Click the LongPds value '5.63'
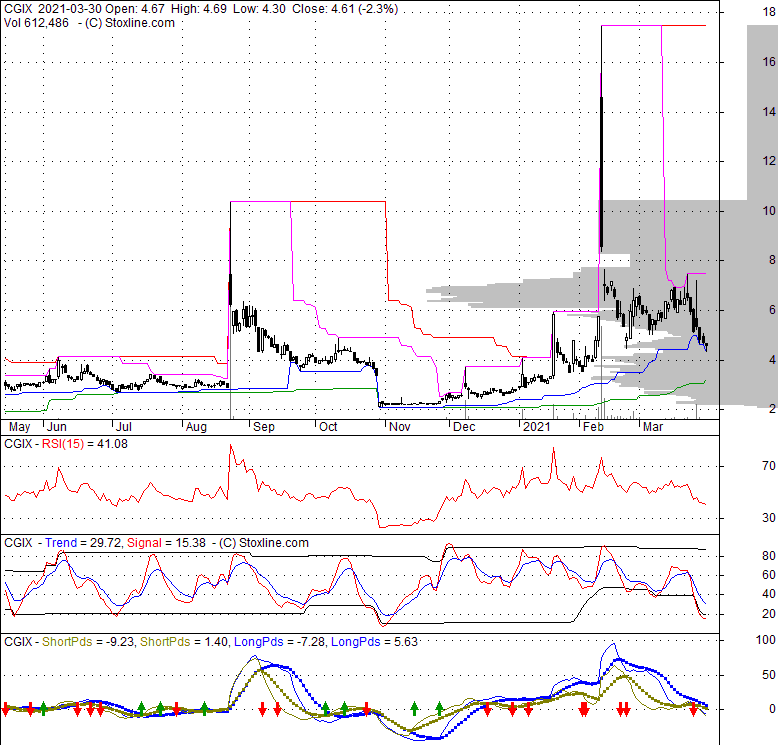 coord(406,642)
